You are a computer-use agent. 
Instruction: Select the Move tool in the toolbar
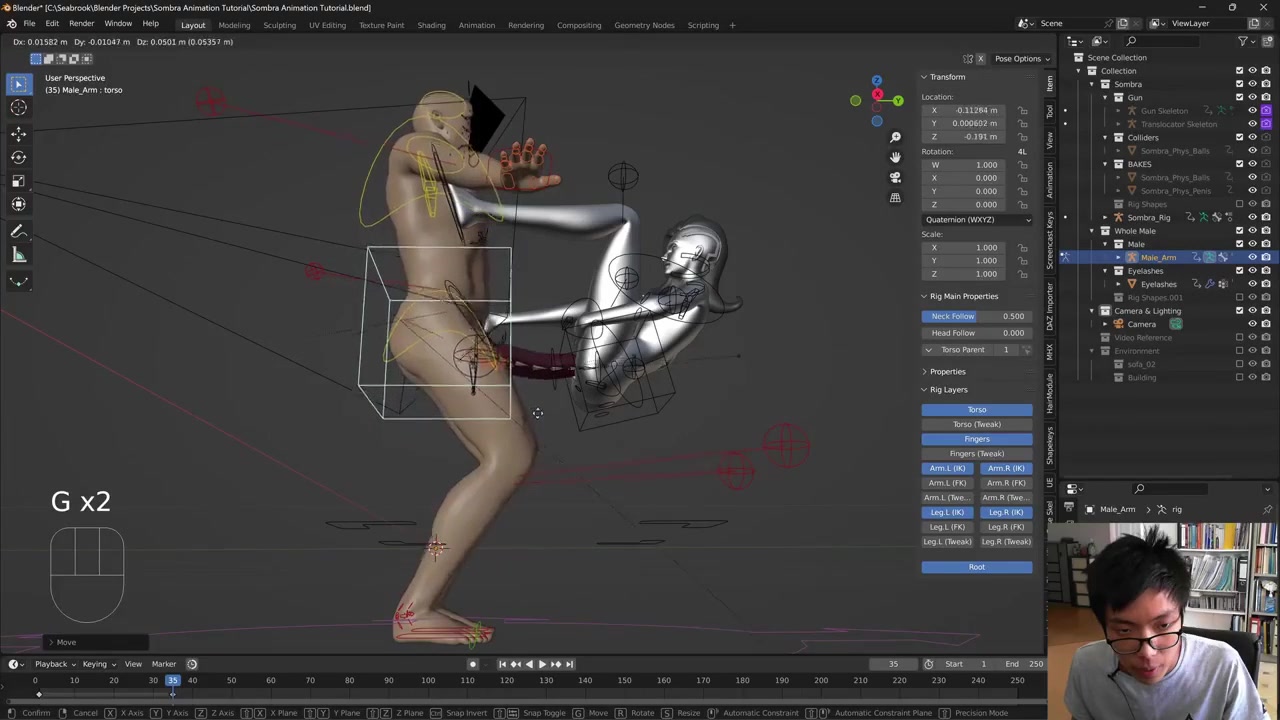18,133
